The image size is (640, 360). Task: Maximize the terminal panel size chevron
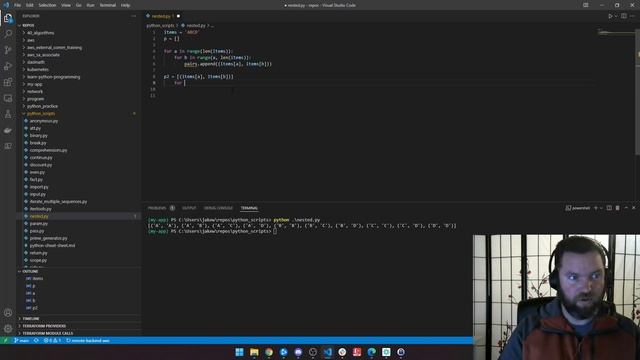coord(626,208)
